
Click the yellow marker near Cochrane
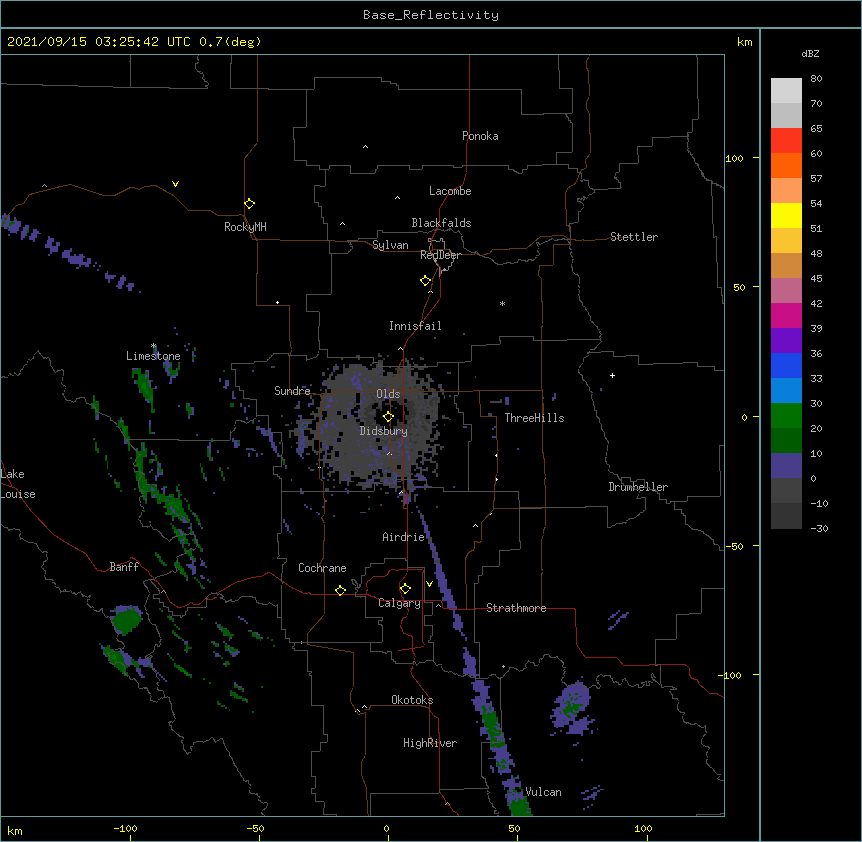[x=340, y=590]
